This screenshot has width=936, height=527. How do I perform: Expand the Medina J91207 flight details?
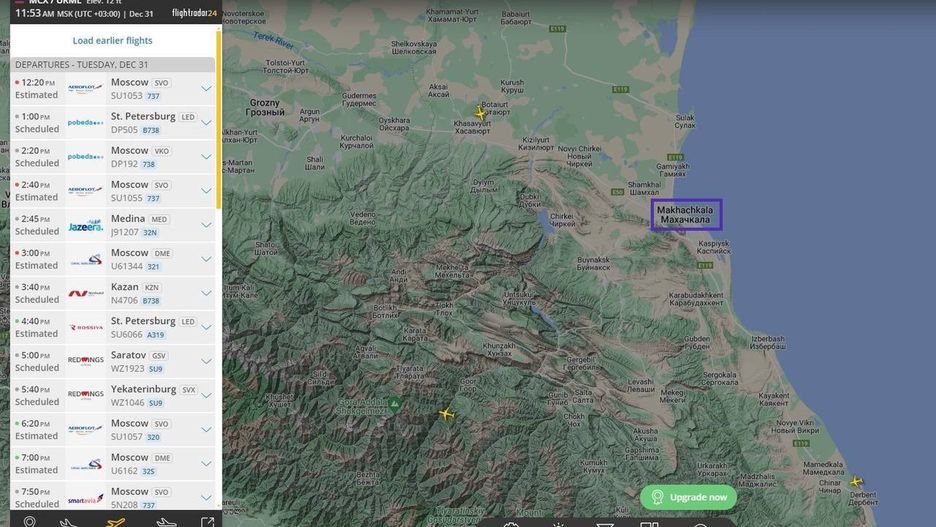tap(206, 225)
